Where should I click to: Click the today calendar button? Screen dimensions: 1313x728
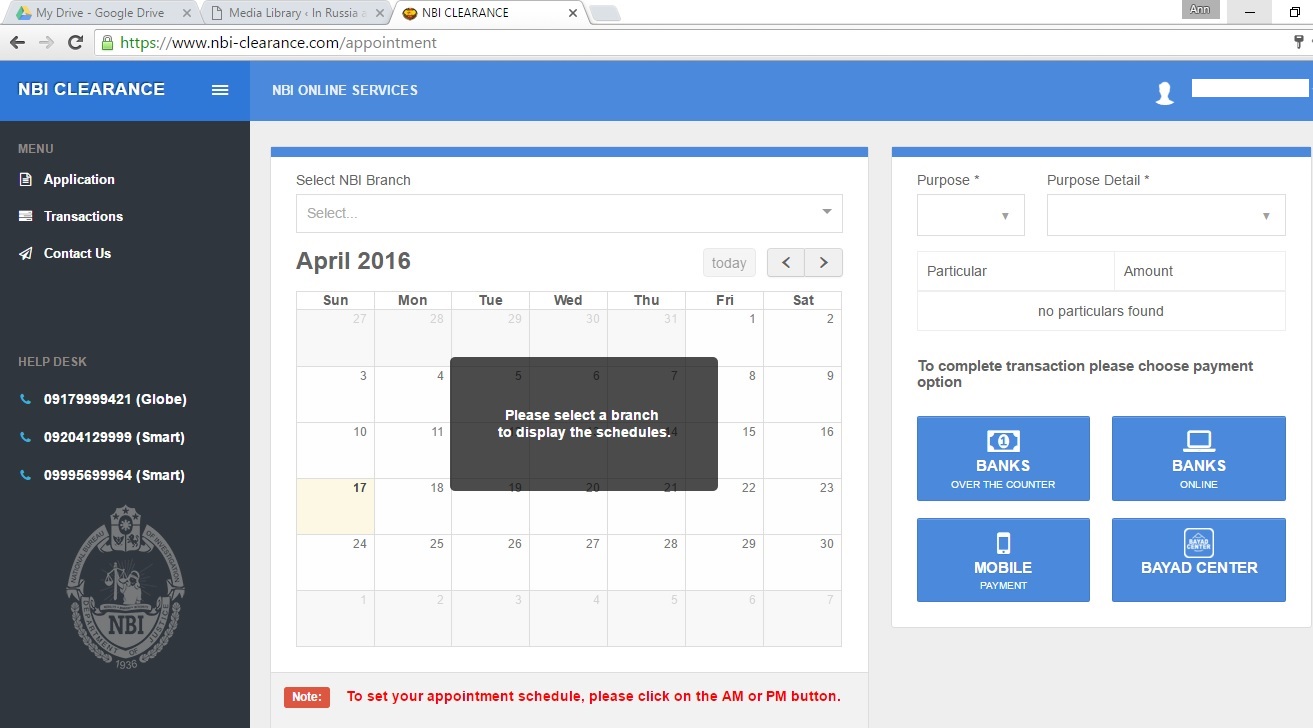coord(729,263)
